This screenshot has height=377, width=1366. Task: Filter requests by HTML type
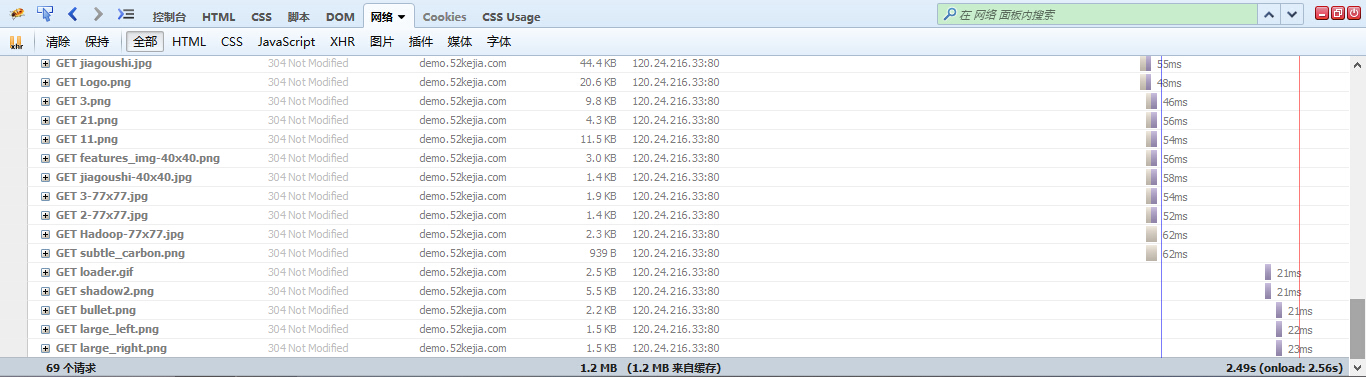[x=189, y=42]
